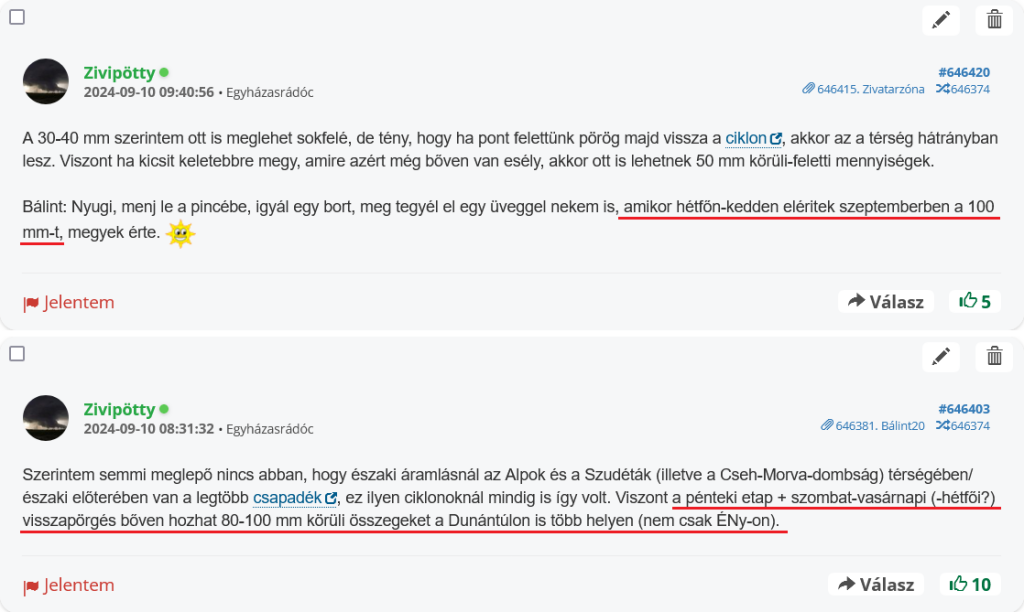The height and width of the screenshot is (612, 1024).
Task: Reply to the 08:31:32 post with Válasz
Action: tap(875, 584)
